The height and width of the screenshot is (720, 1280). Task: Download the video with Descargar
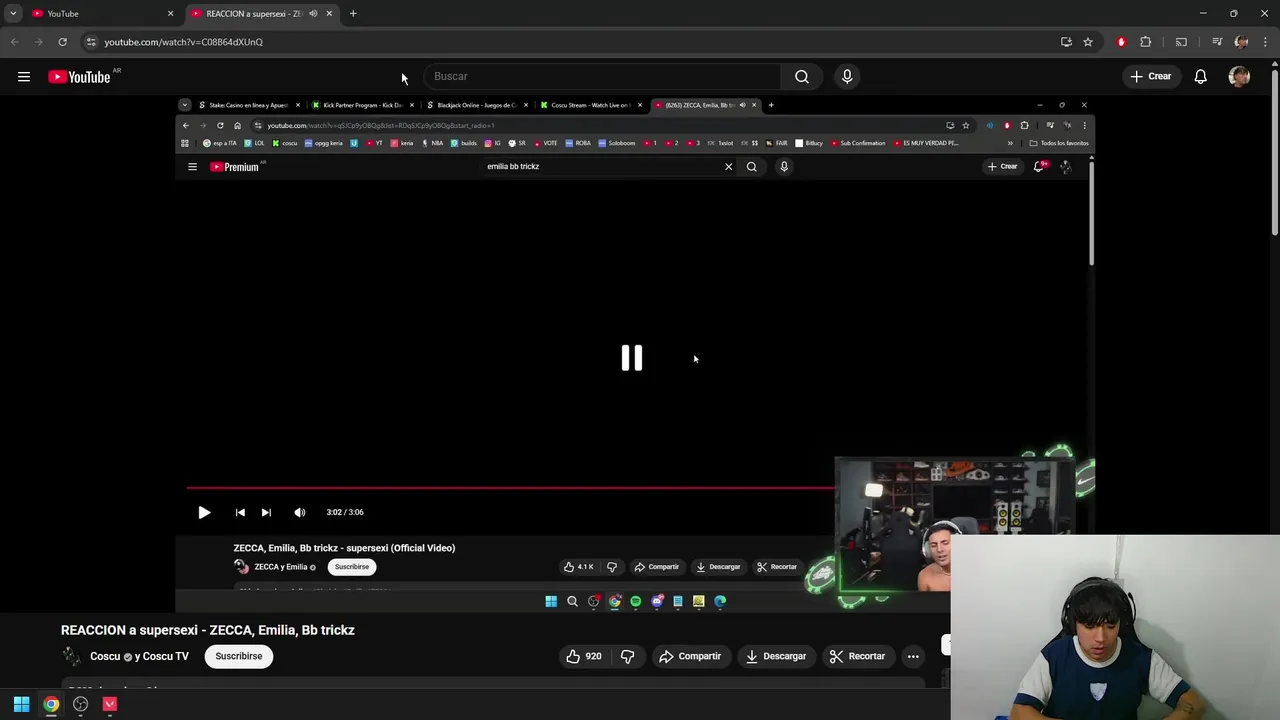(776, 656)
